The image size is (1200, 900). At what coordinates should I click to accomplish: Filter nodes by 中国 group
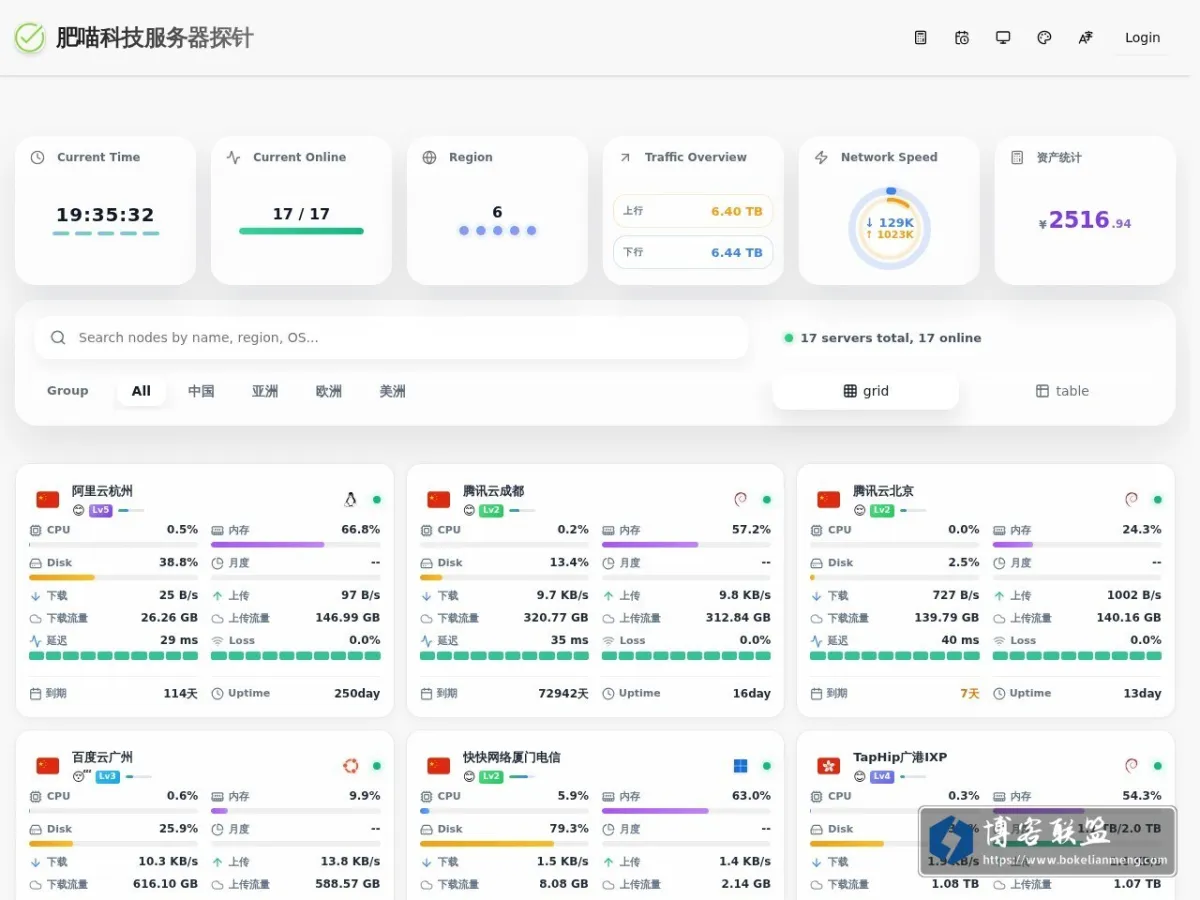click(201, 391)
